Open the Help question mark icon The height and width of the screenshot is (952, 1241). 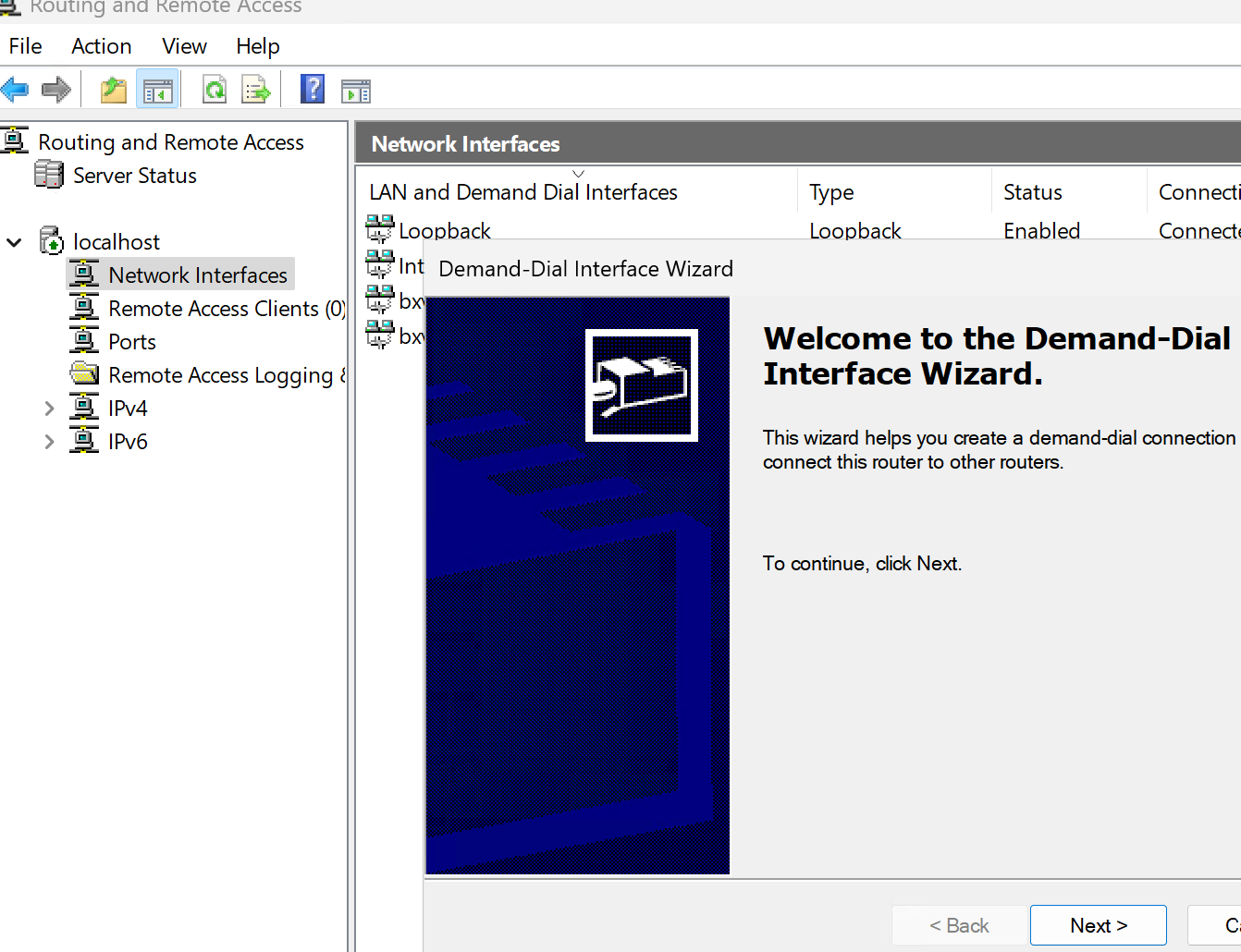(x=313, y=89)
